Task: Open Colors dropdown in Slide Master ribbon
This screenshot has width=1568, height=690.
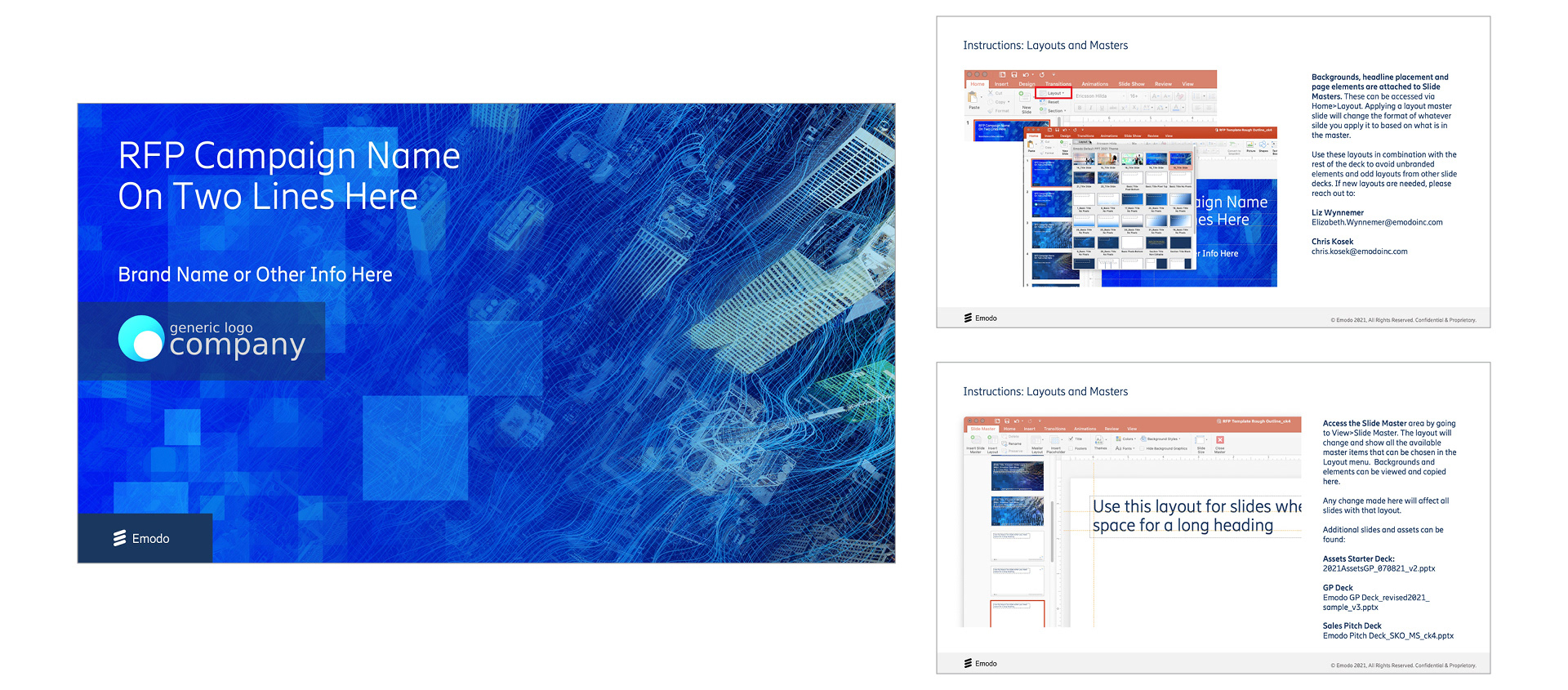Action: click(x=1126, y=438)
